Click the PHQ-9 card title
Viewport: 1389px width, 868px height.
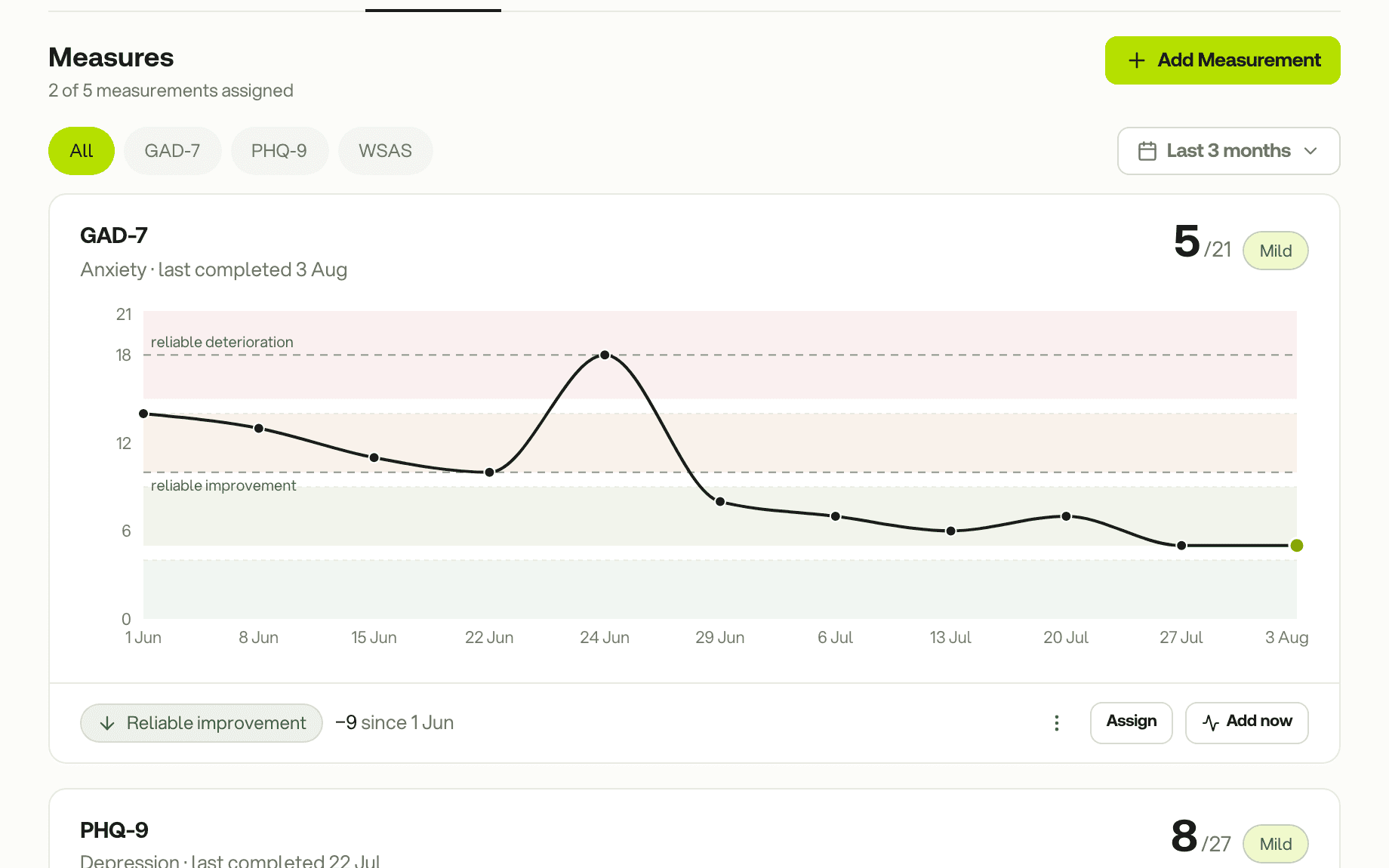114,830
